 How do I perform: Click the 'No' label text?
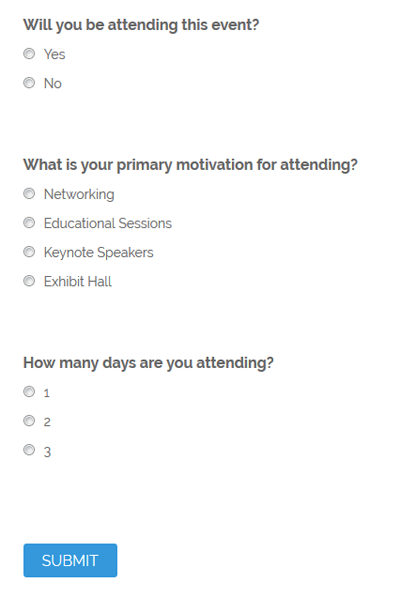pos(53,83)
